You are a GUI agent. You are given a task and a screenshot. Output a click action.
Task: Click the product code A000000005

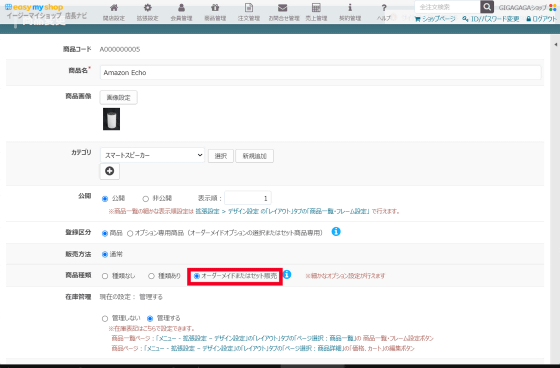click(120, 49)
